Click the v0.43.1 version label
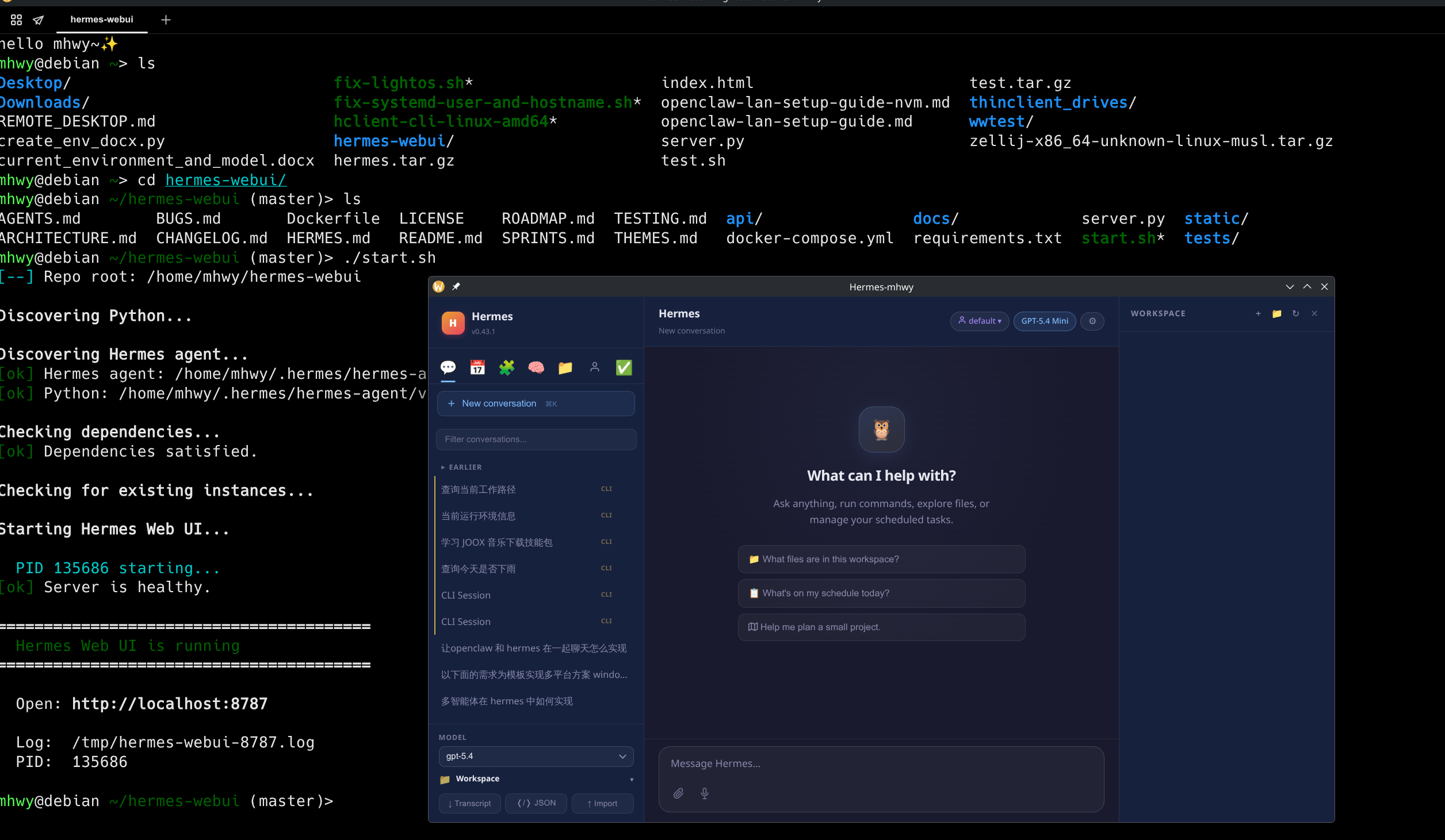The width and height of the screenshot is (1445, 840). (483, 331)
